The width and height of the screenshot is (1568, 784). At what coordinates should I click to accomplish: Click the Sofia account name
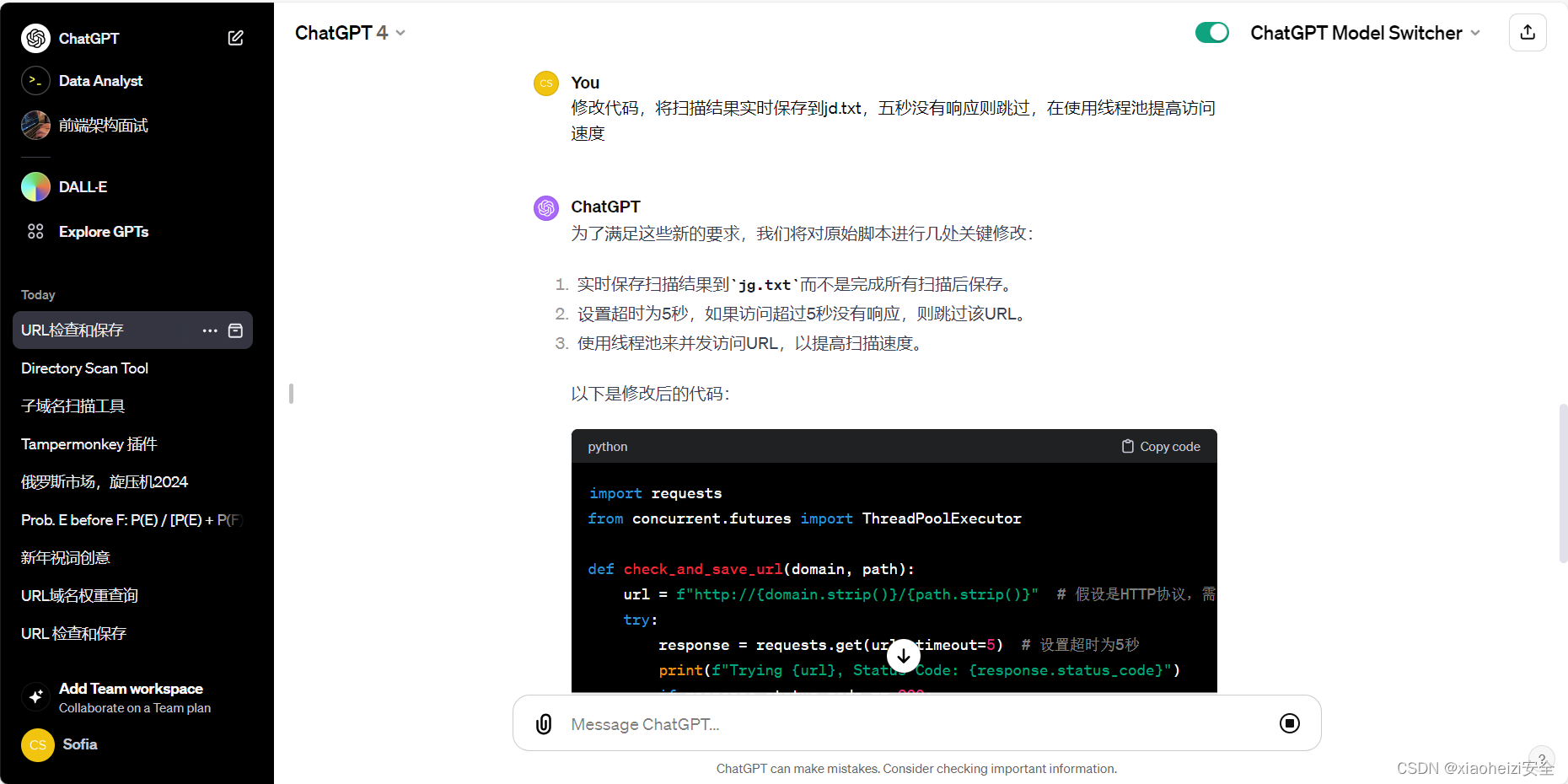pos(80,744)
